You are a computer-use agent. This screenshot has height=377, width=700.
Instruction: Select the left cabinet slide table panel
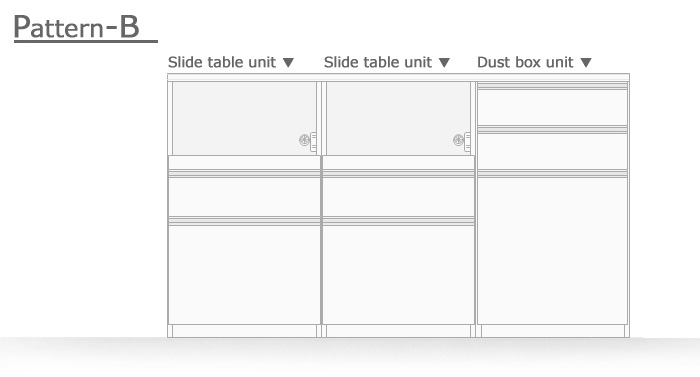point(244,163)
